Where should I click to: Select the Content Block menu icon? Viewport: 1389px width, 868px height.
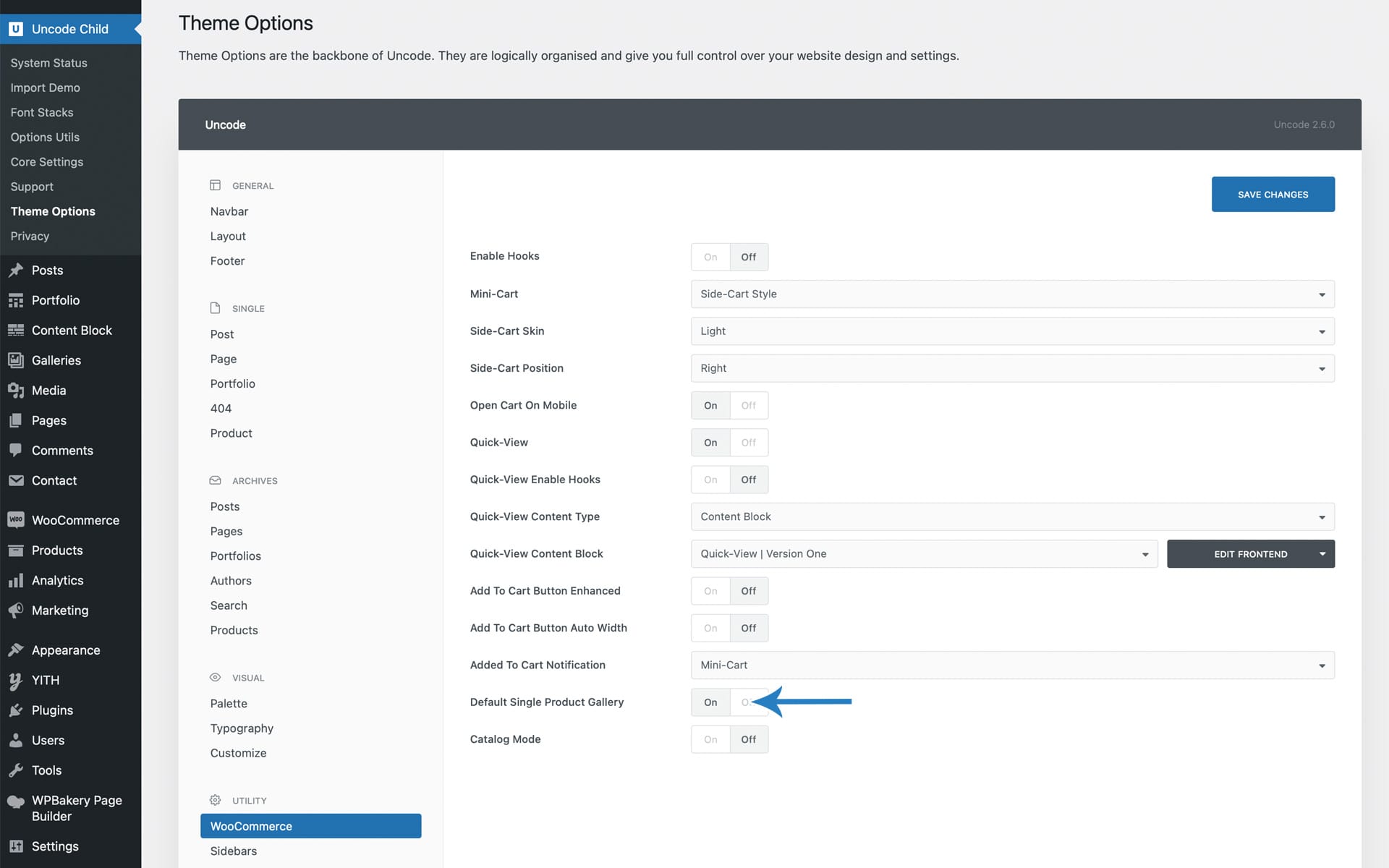point(16,331)
